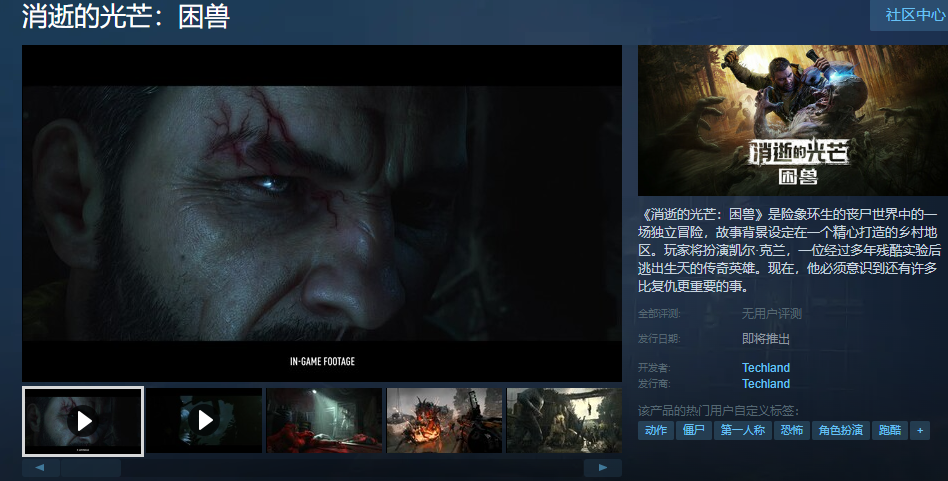Click the right arrow of thumbnail strip
The height and width of the screenshot is (481, 948).
603,468
